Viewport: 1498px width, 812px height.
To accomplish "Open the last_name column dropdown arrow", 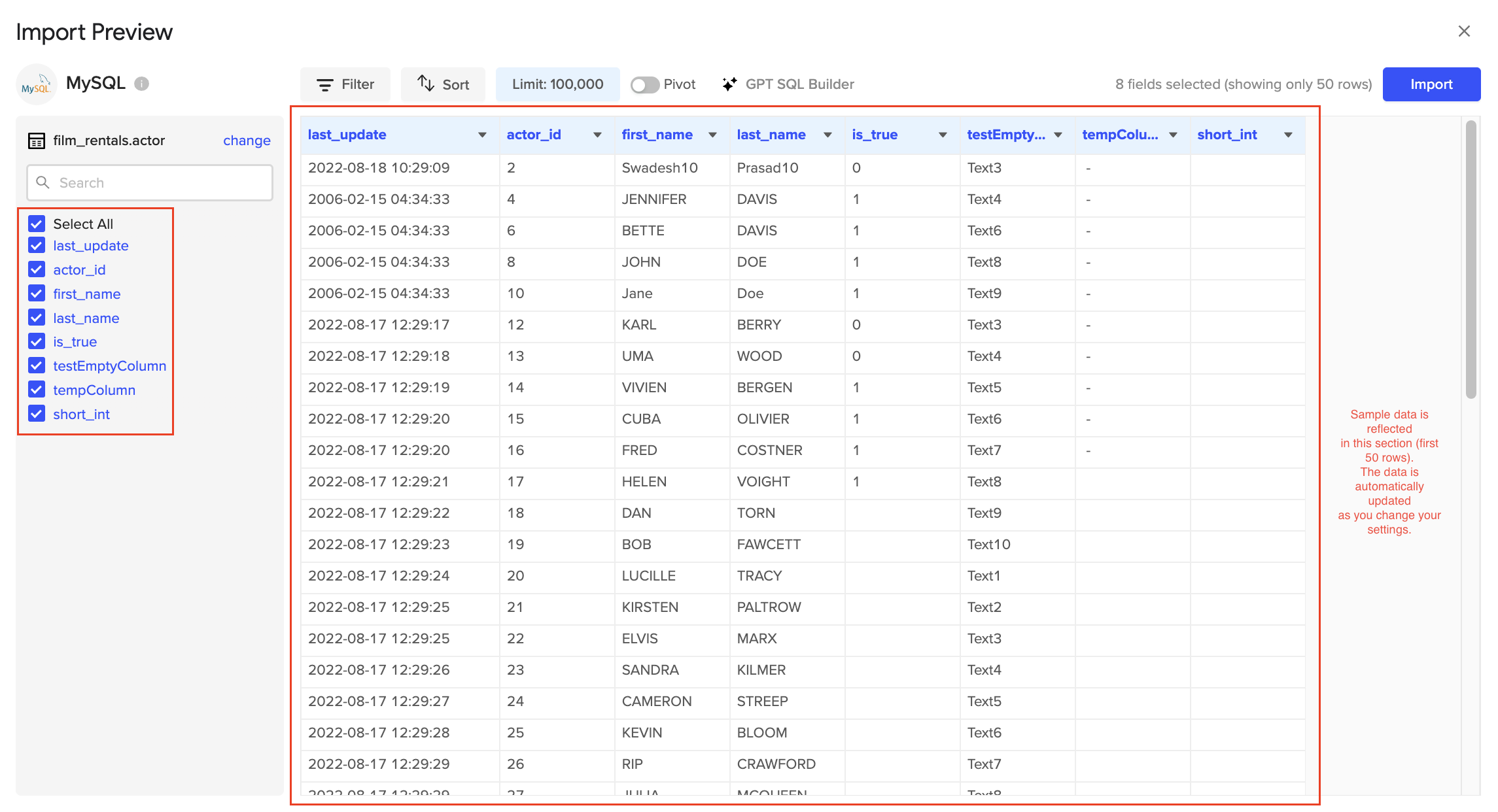I will click(827, 135).
